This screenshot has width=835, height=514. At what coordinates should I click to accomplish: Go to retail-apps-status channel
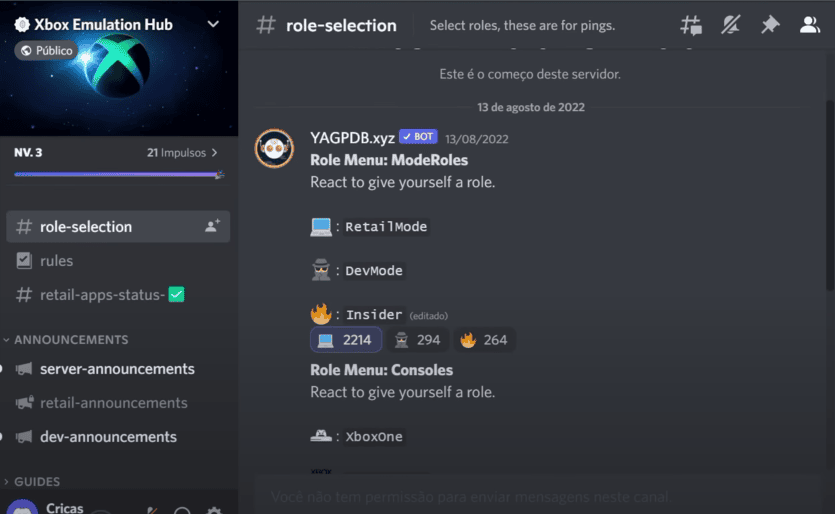[100, 295]
